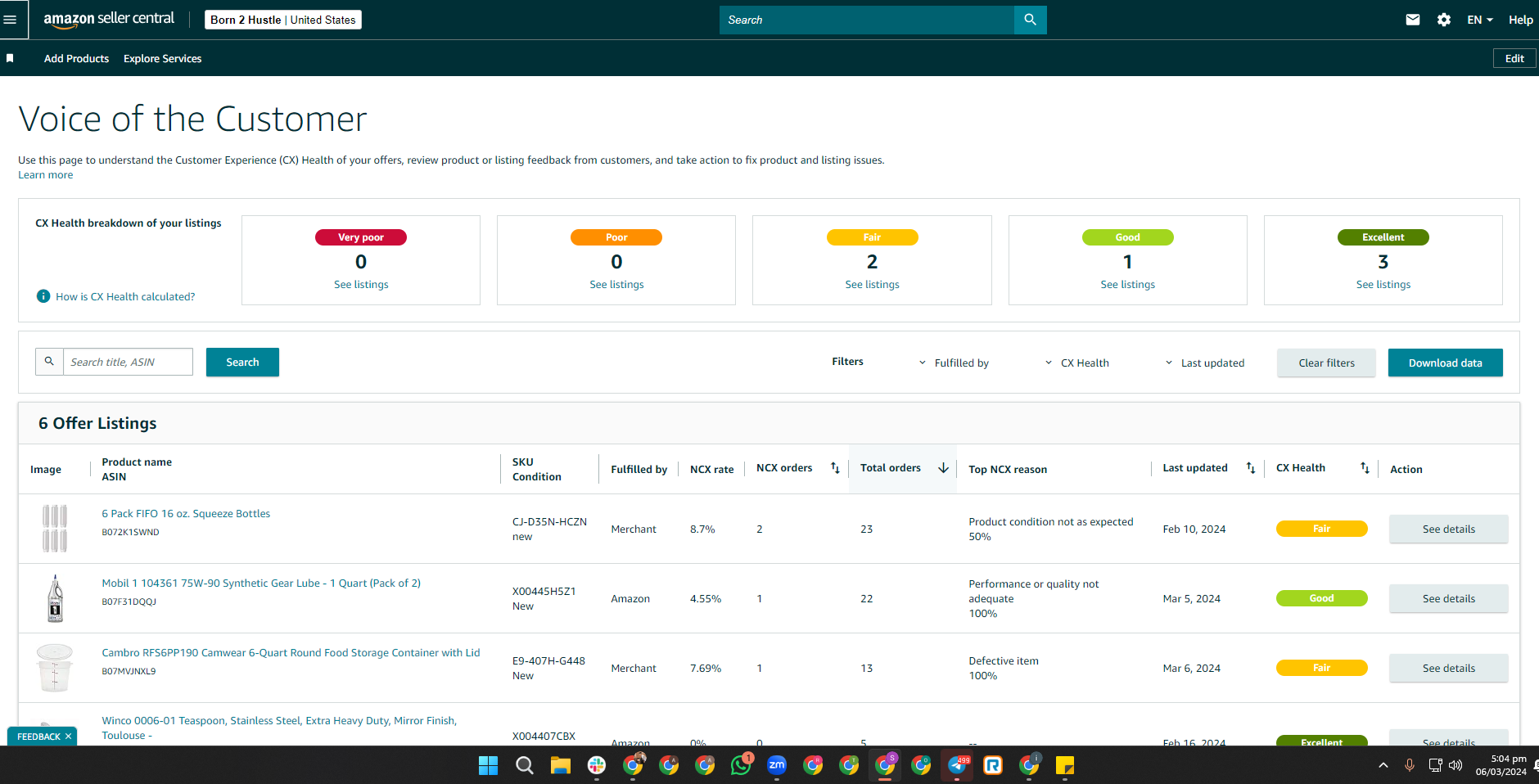Click Cambro container thumbnail
Viewport: 1539px width, 784px height.
point(55,668)
